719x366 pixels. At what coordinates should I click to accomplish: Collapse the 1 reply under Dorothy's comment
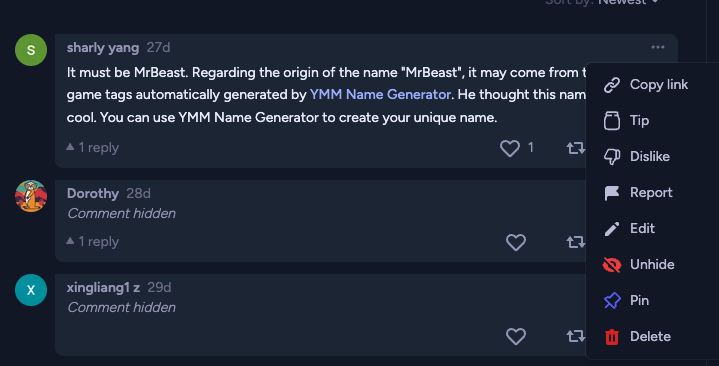93,242
